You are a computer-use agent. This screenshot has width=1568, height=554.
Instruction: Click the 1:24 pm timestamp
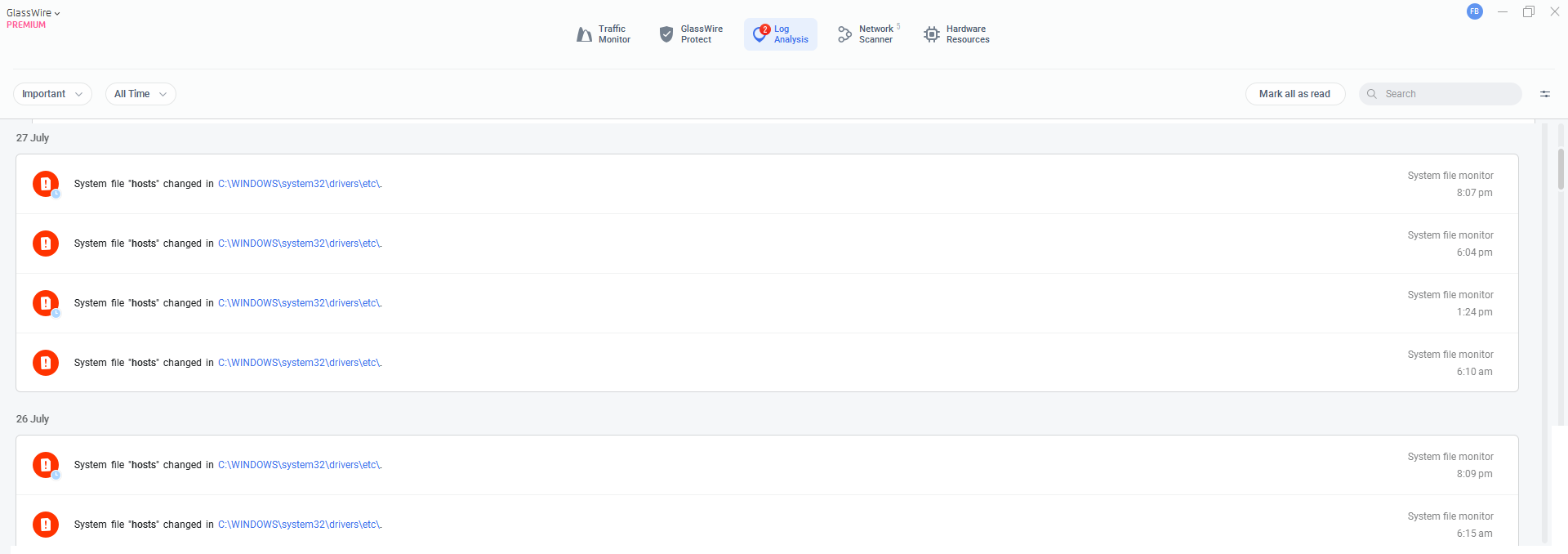coord(1474,312)
